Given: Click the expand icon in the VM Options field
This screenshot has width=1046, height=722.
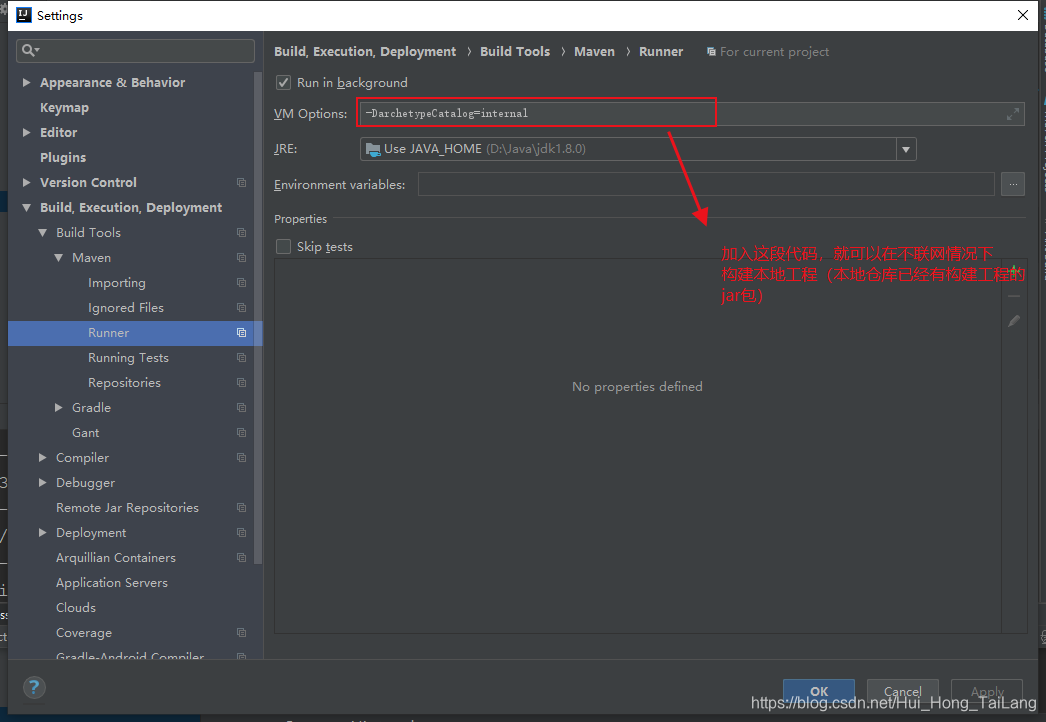Looking at the screenshot, I should tap(1013, 114).
